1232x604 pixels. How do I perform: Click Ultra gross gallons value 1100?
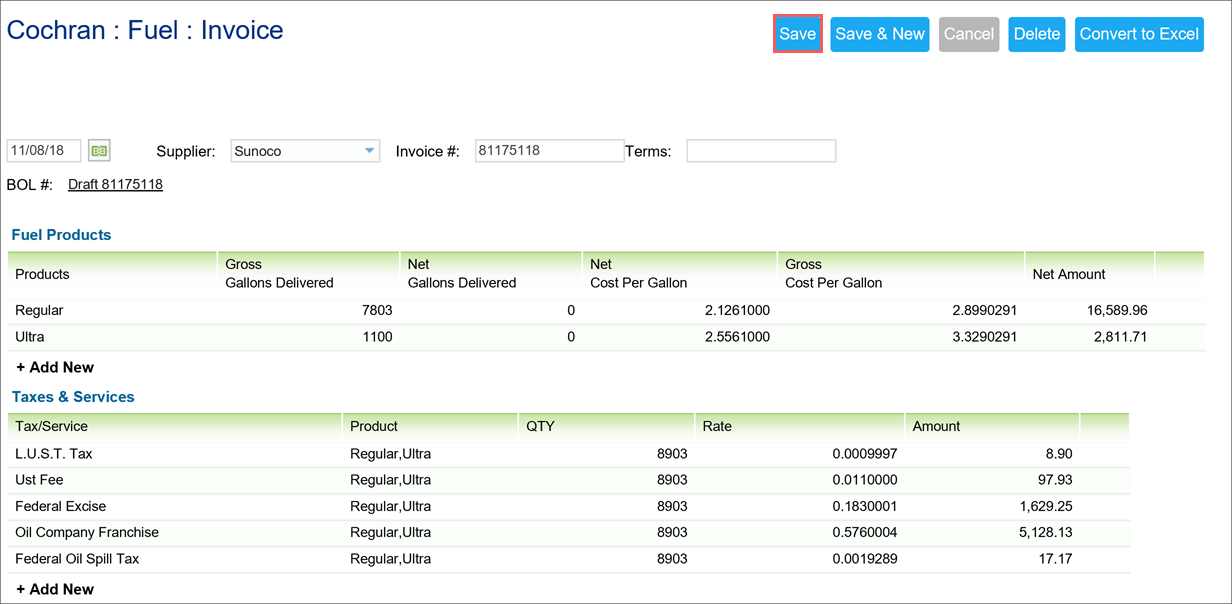pyautogui.click(x=377, y=337)
